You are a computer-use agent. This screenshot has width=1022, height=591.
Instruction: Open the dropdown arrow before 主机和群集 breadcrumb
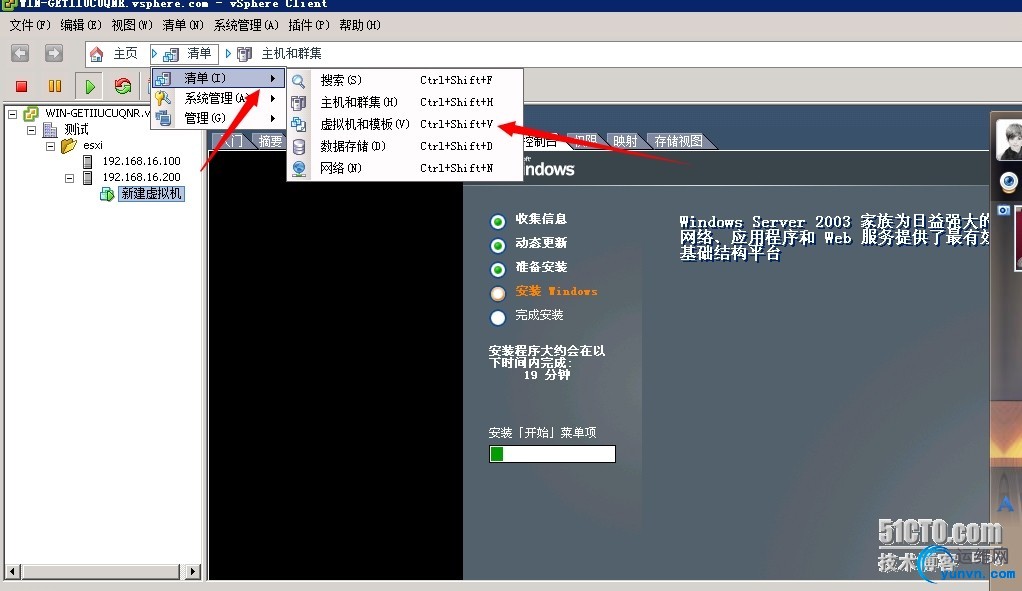pos(228,53)
